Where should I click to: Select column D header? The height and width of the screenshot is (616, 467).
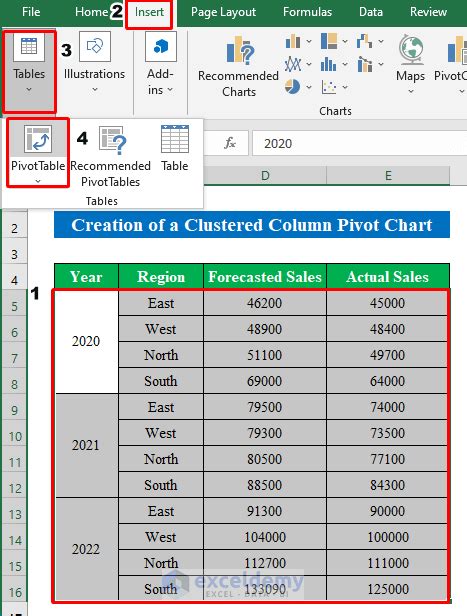click(265, 175)
